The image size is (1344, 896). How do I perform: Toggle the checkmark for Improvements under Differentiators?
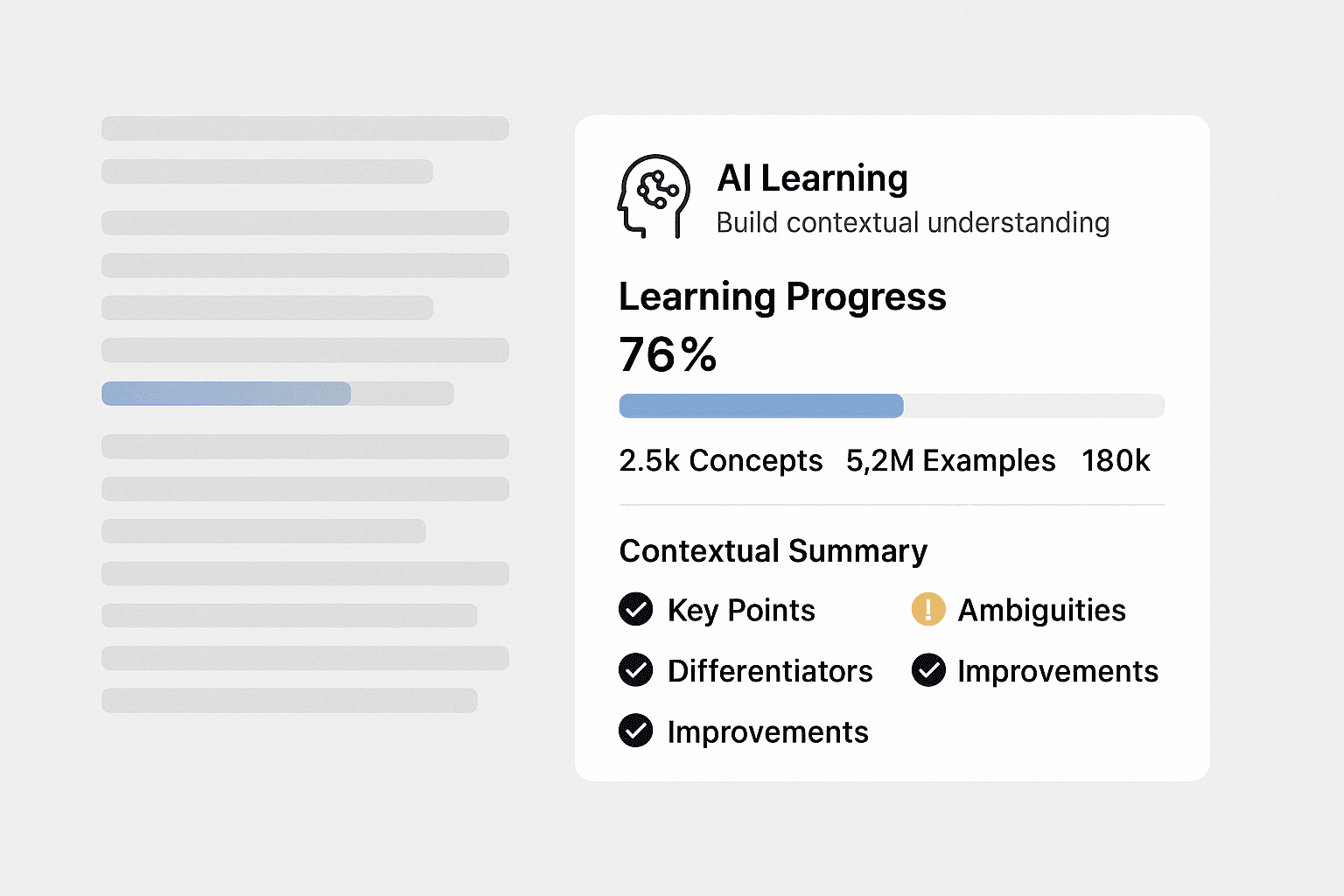pos(636,731)
